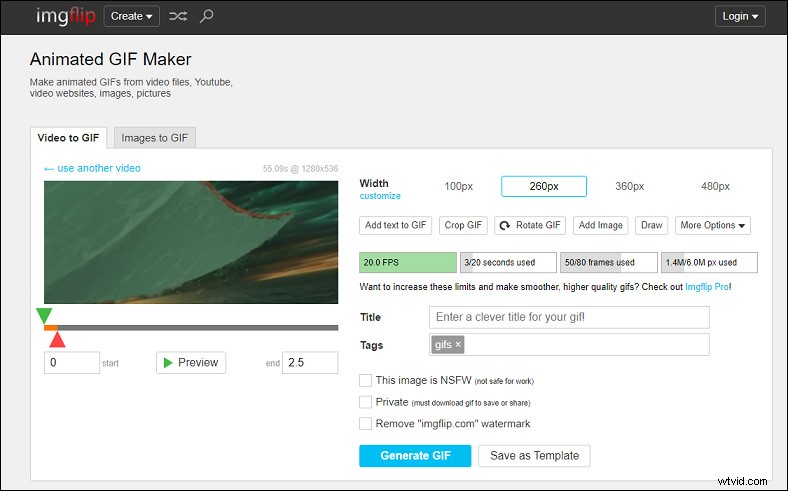Click Generate GIF button
Screen dimensions: 788x491
point(415,456)
